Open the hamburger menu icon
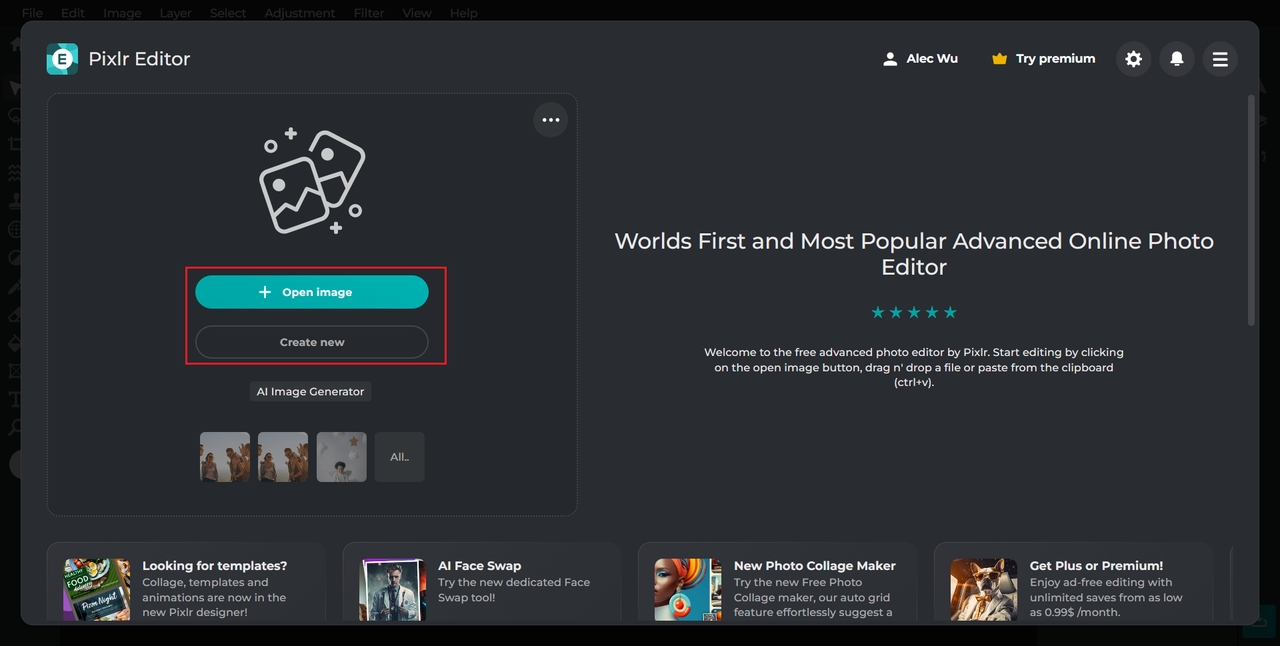Screen dimensions: 1280x646 click(1220, 59)
